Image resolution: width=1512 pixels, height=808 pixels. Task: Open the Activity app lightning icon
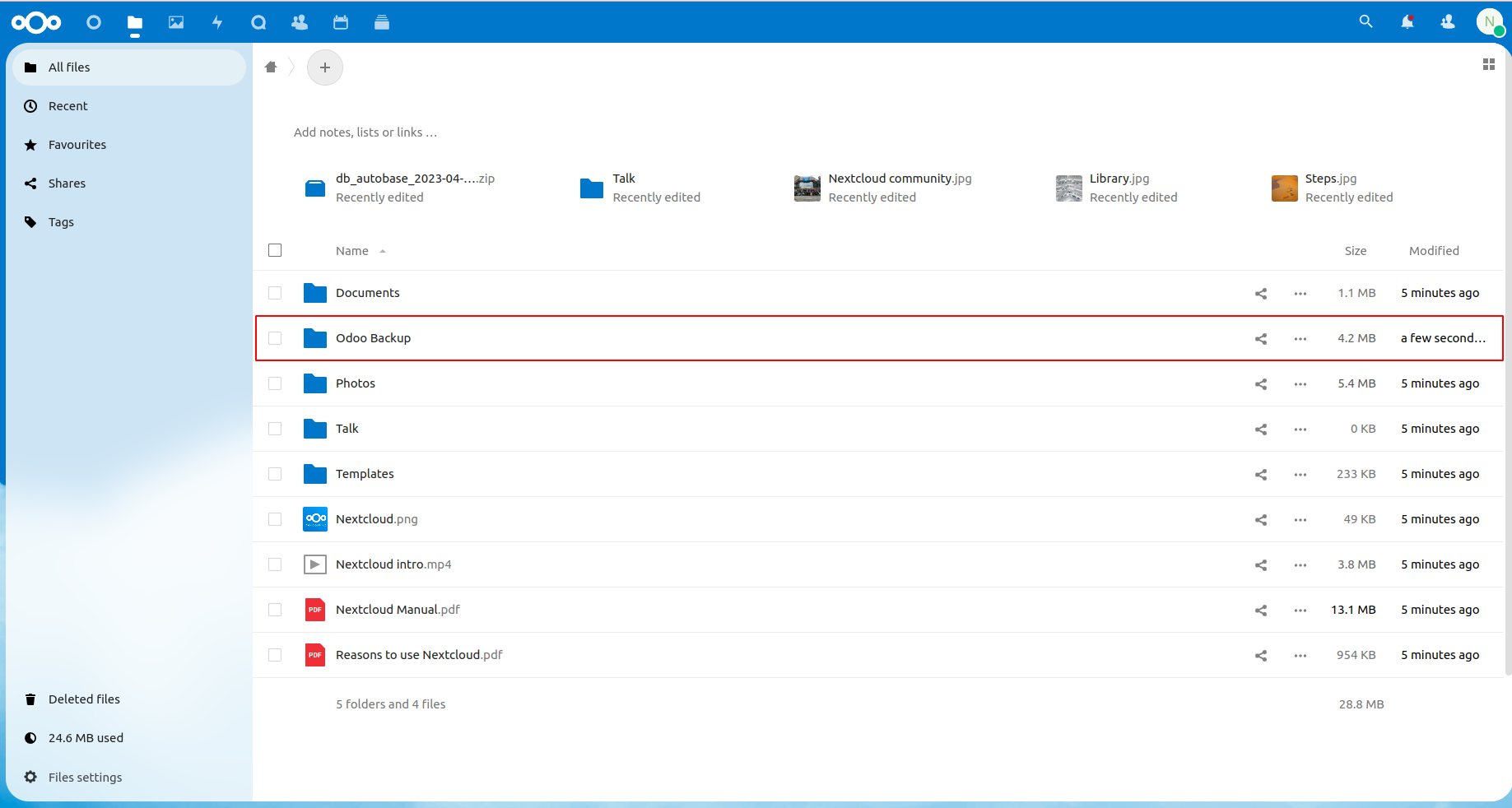click(217, 22)
